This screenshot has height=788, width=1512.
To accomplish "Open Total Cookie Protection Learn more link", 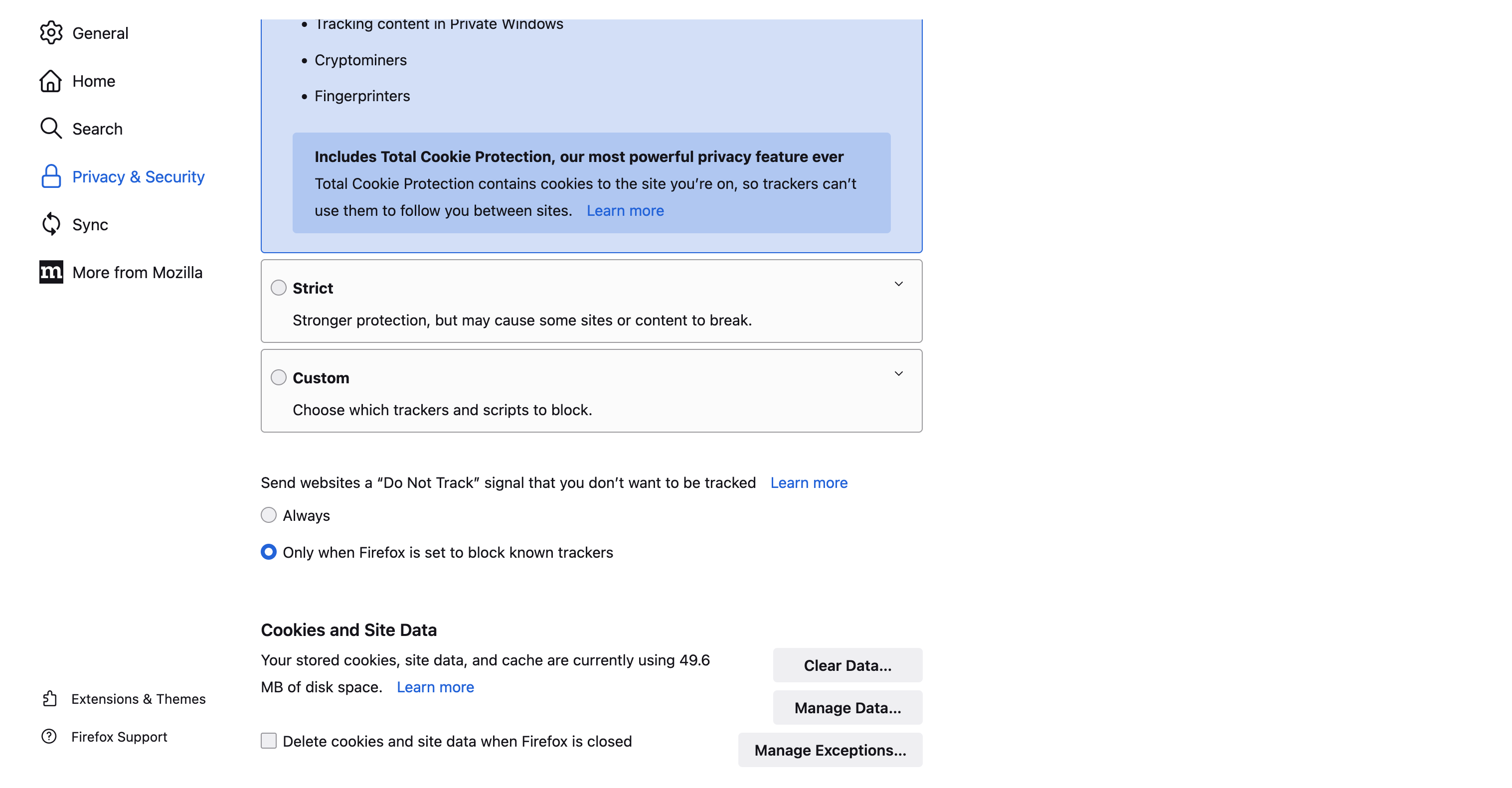I will pos(625,211).
